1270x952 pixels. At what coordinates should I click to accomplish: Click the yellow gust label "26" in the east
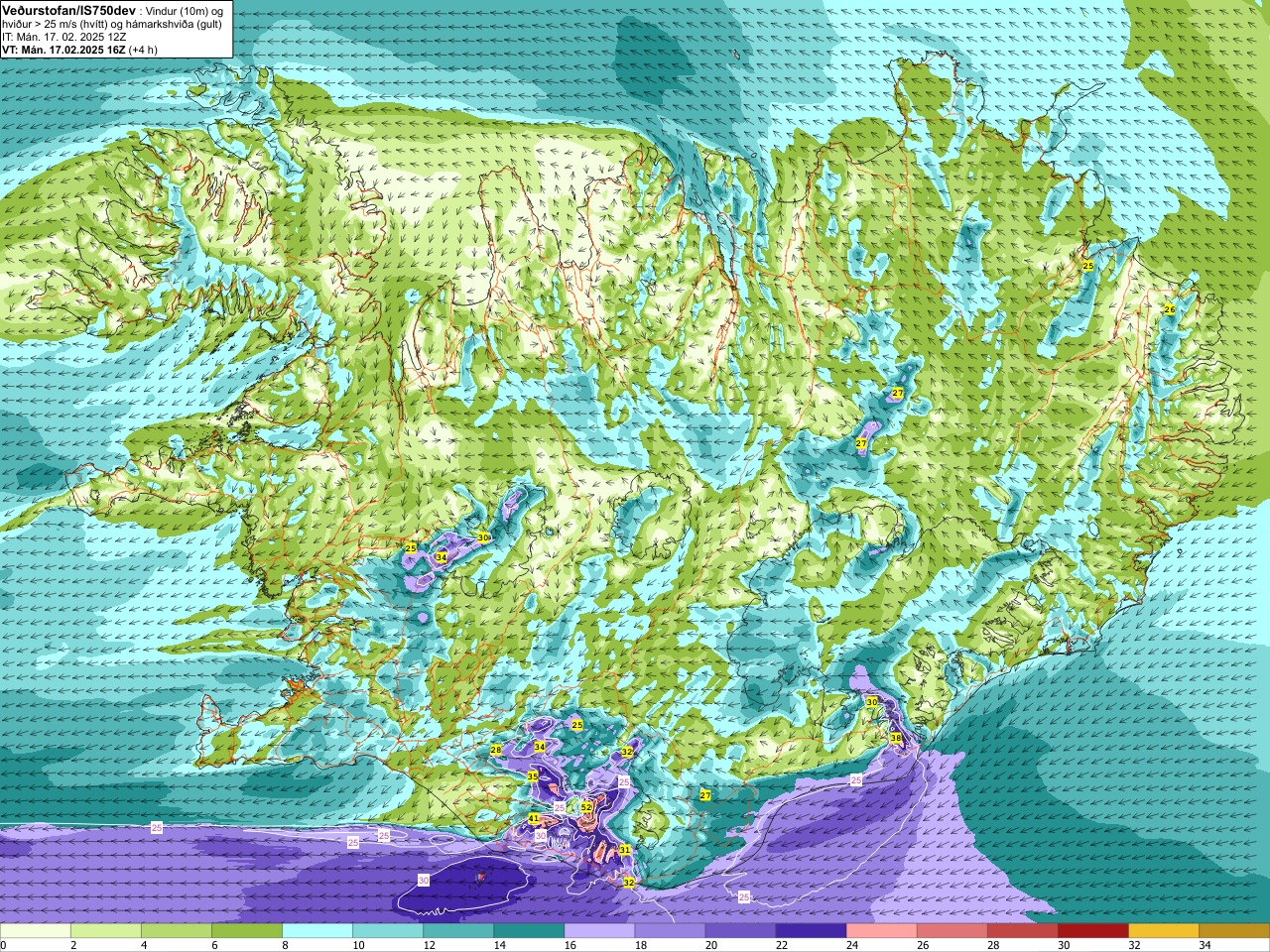(1170, 309)
